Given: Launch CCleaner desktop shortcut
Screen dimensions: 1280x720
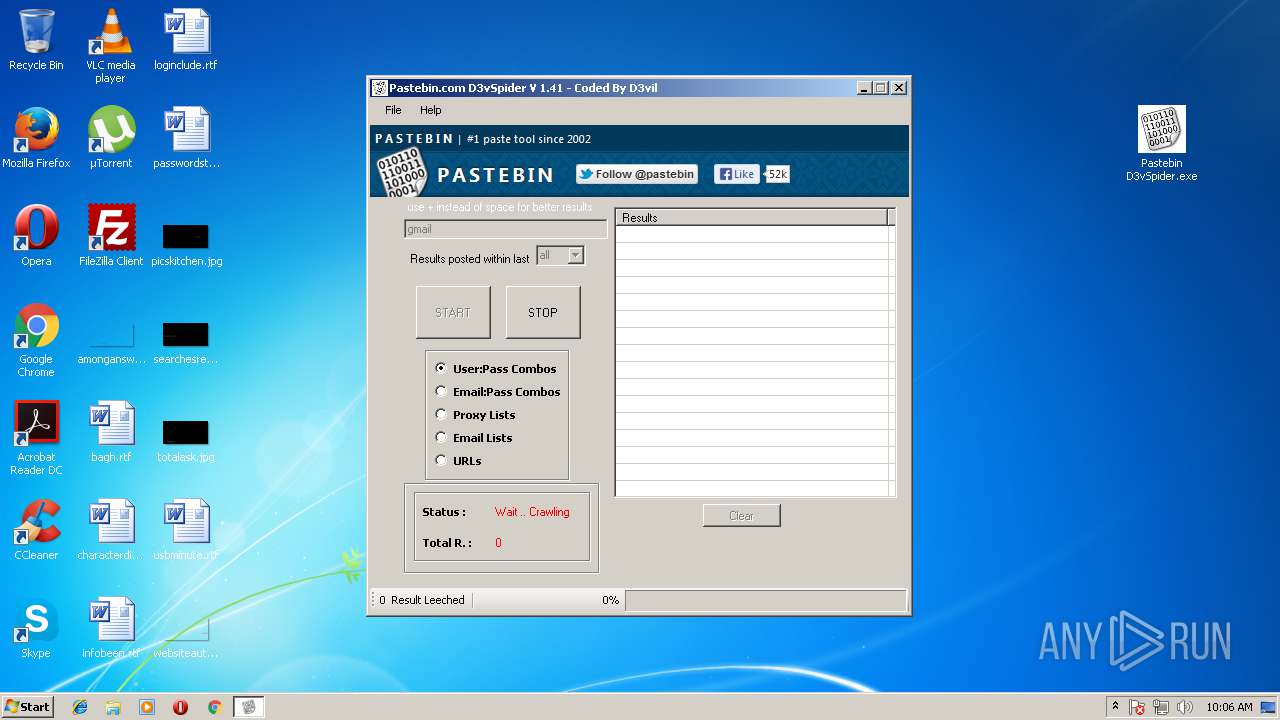Looking at the screenshot, I should click(36, 530).
